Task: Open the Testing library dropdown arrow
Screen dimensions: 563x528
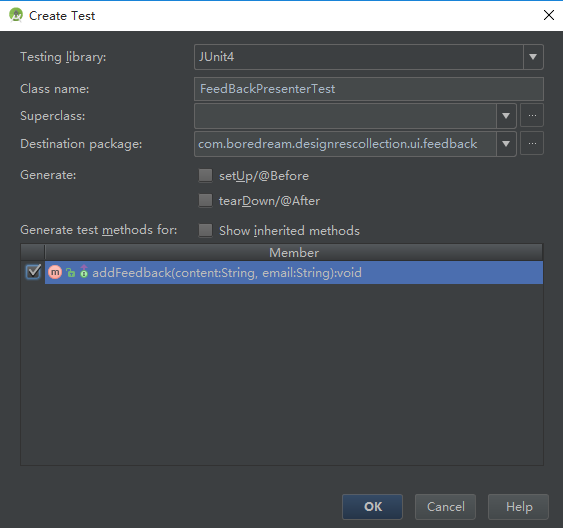Action: click(533, 57)
